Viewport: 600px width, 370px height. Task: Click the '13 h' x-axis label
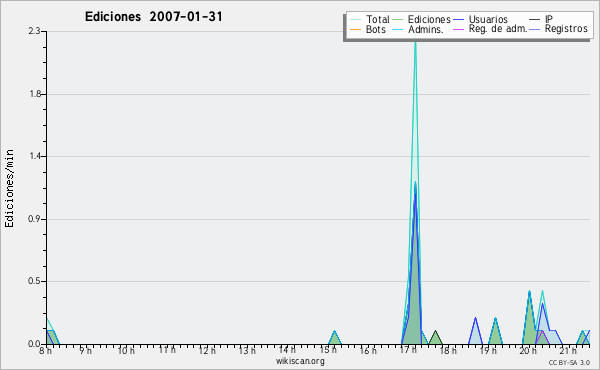[x=247, y=350]
